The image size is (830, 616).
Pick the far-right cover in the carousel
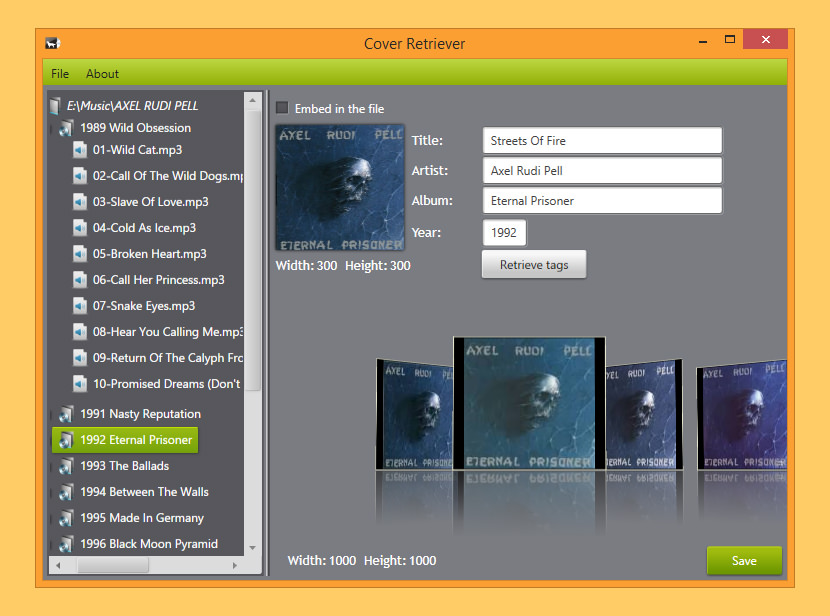[x=741, y=416]
